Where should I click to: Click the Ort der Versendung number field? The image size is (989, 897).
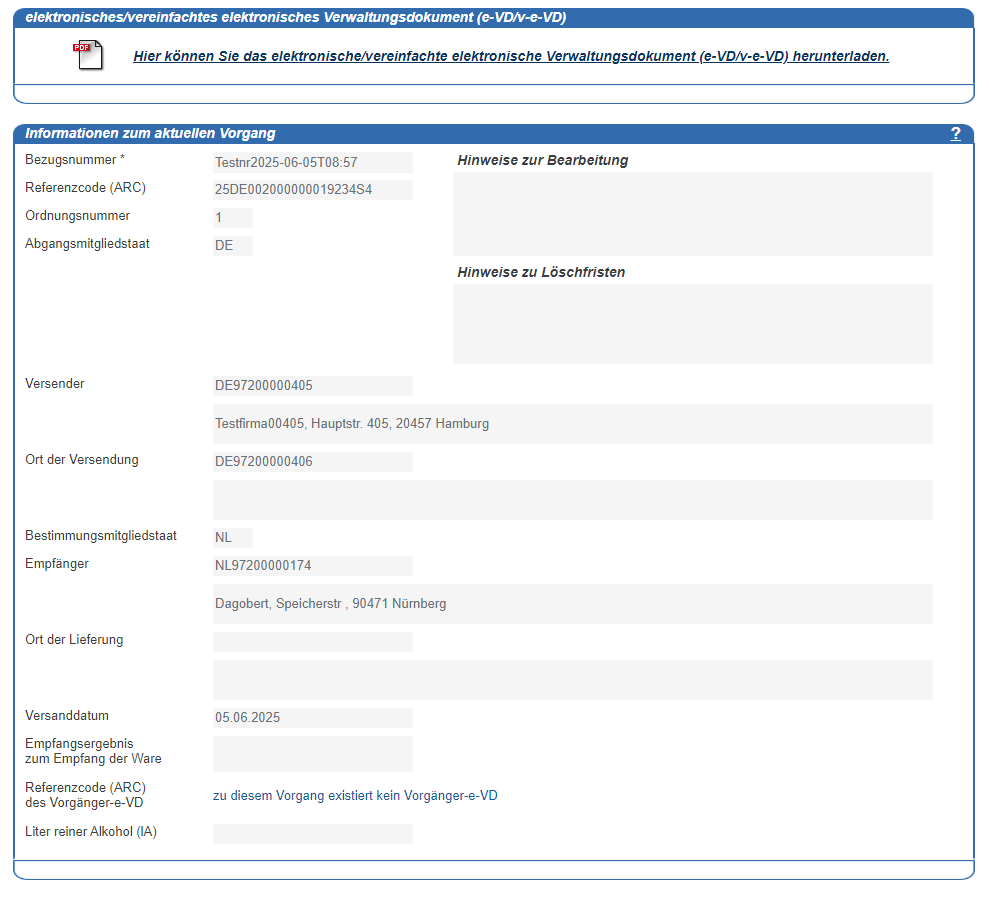click(x=312, y=462)
